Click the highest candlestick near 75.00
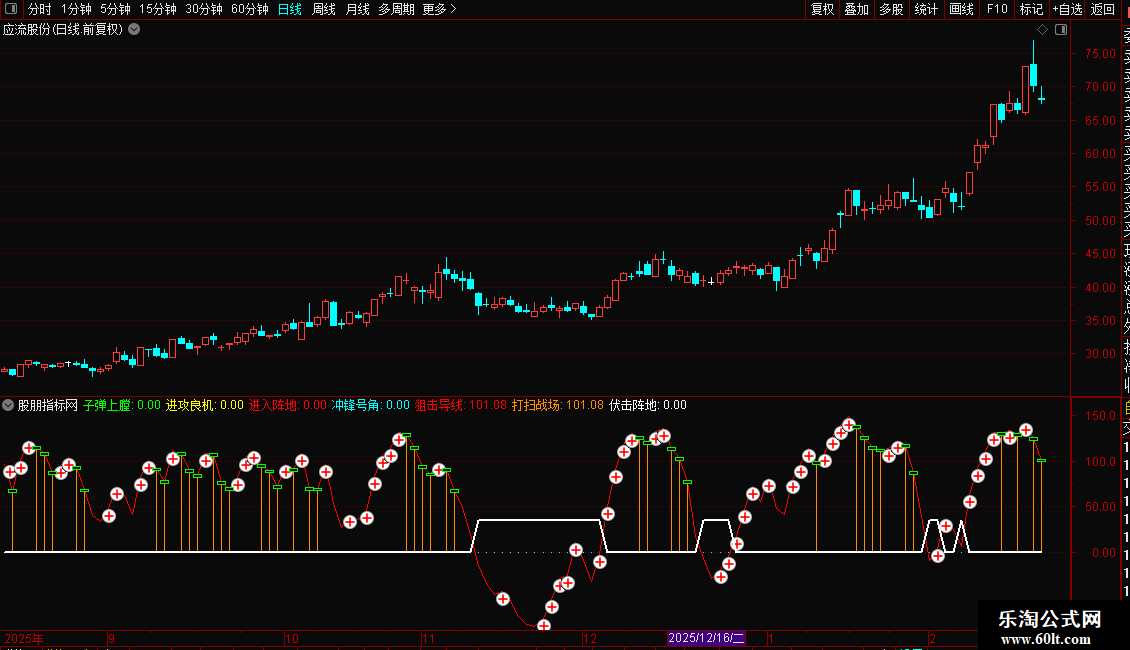Viewport: 1130px width, 650px height. pyautogui.click(x=1033, y=74)
